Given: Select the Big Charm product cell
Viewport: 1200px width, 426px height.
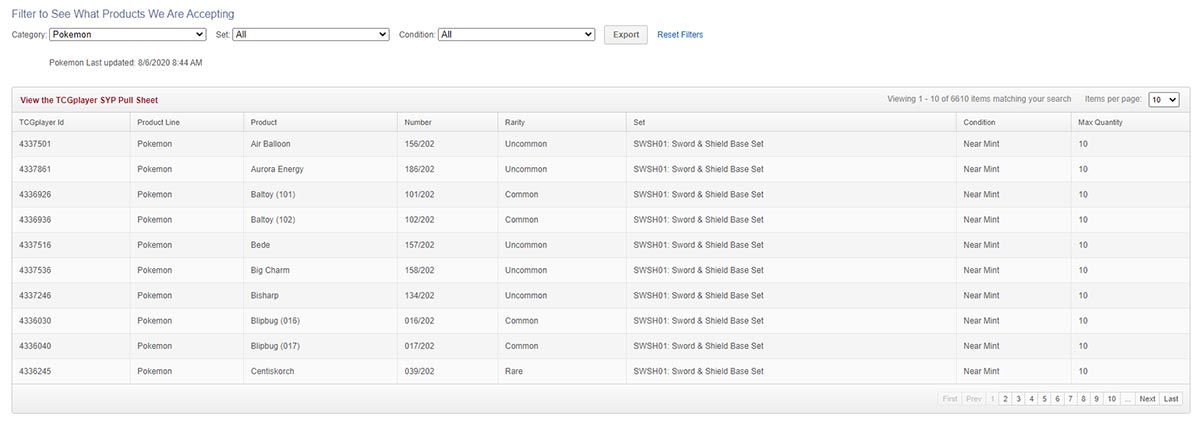Looking at the screenshot, I should 320,270.
